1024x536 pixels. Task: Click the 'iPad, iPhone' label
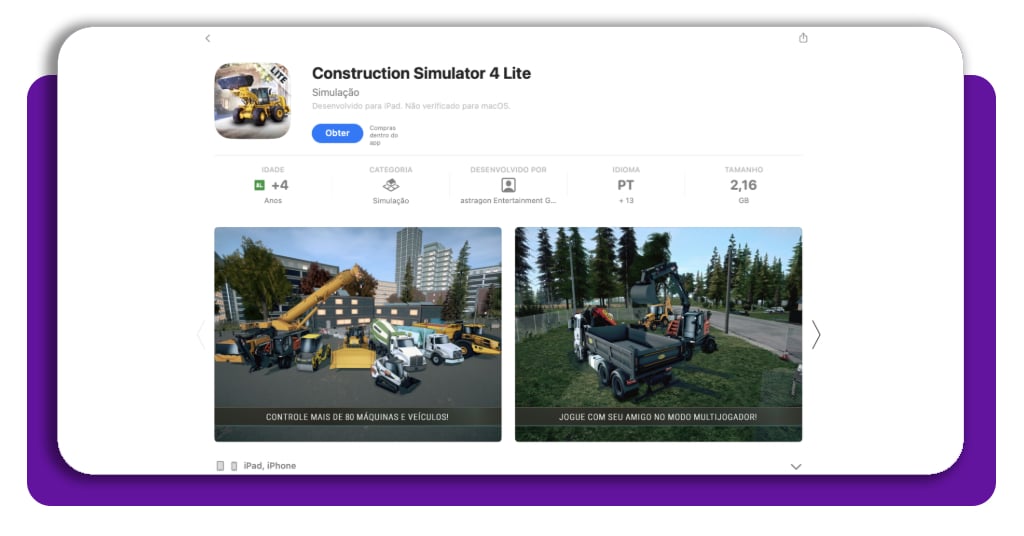click(270, 466)
